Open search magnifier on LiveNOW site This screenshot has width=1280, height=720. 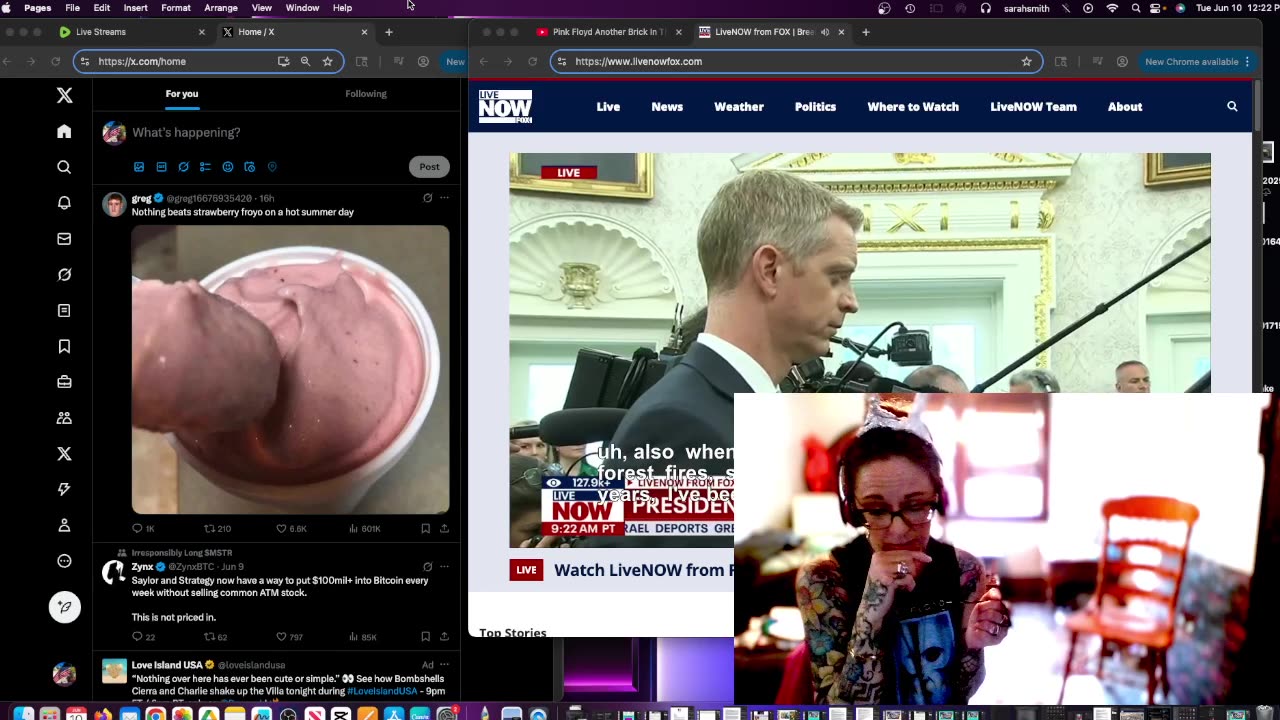(x=1232, y=106)
